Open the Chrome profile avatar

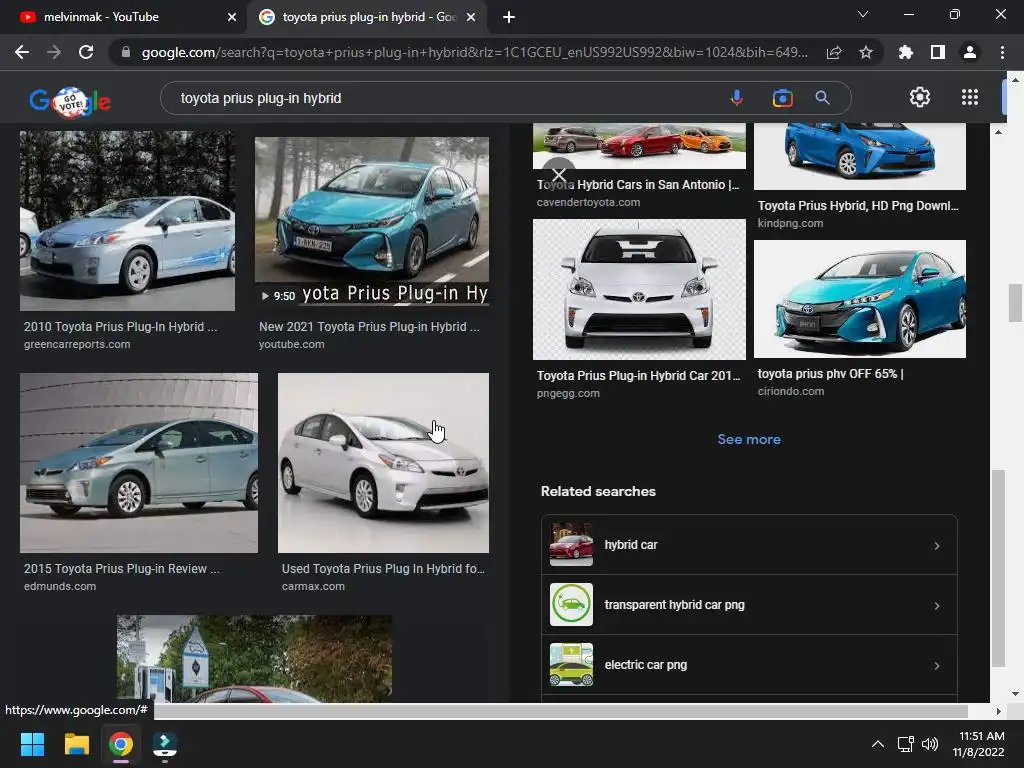click(x=970, y=52)
